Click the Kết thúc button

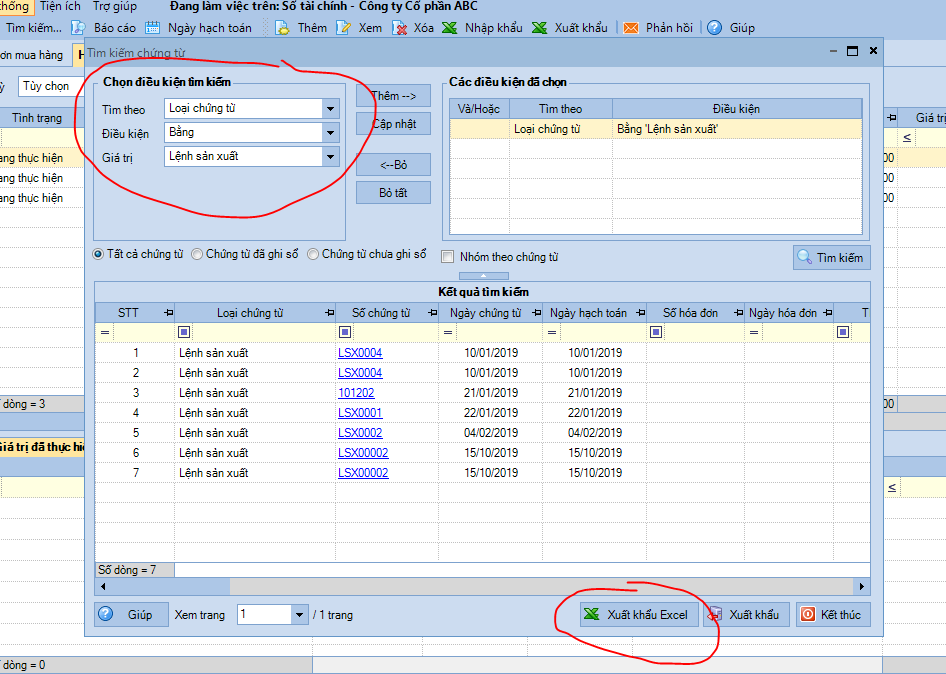pos(833,615)
